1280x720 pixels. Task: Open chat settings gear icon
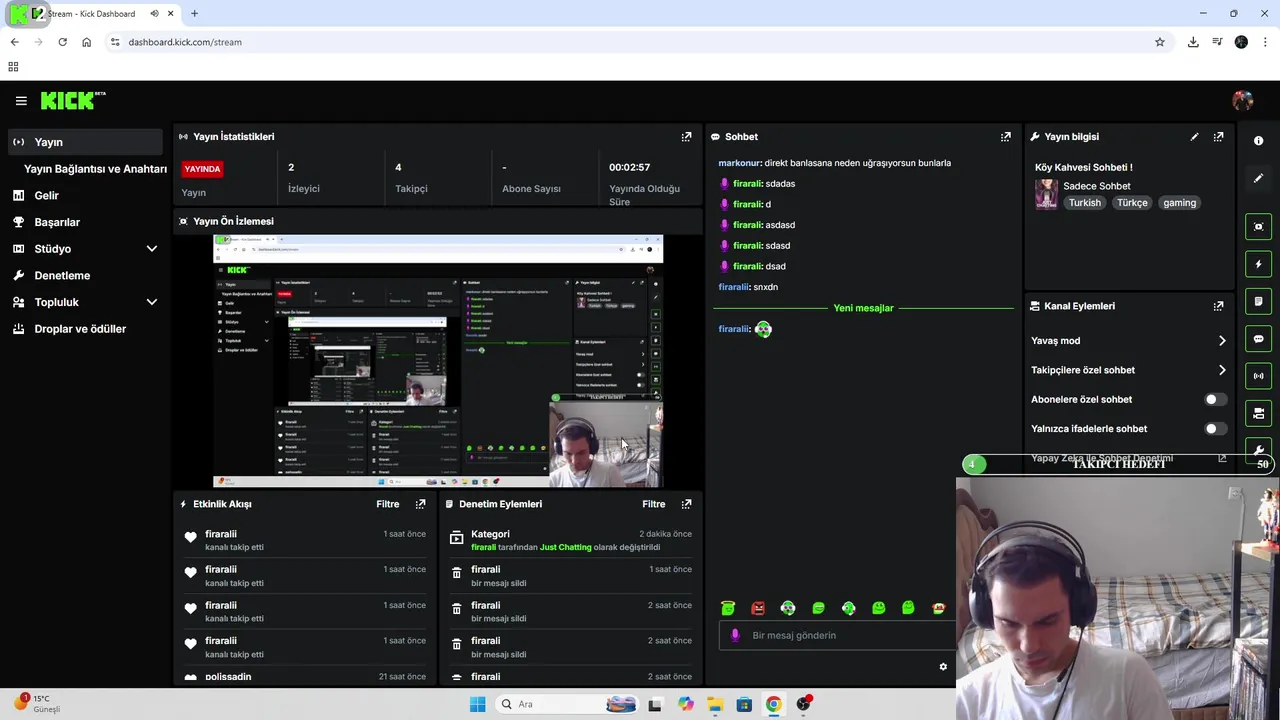coord(943,667)
